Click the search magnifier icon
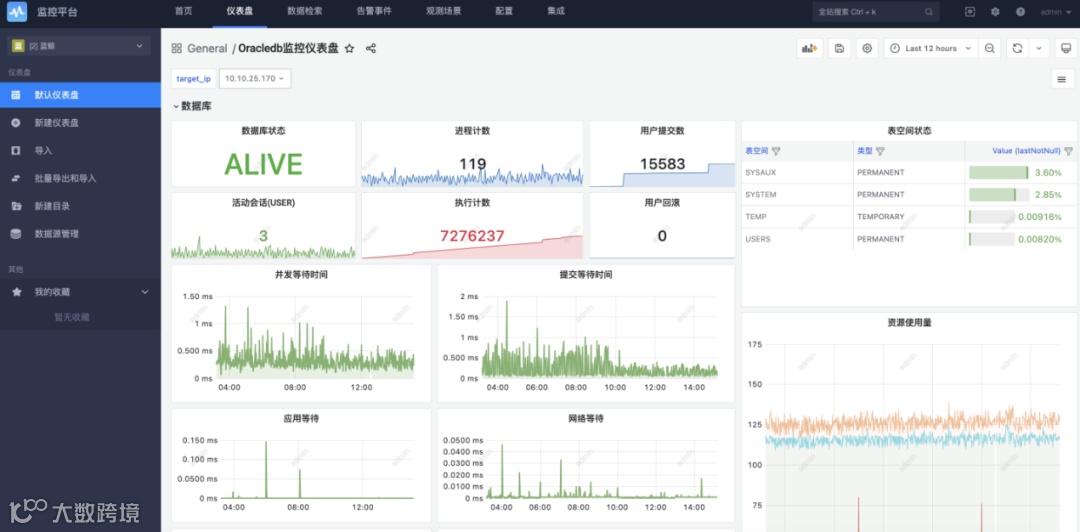Viewport: 1080px width, 532px height. 928,12
